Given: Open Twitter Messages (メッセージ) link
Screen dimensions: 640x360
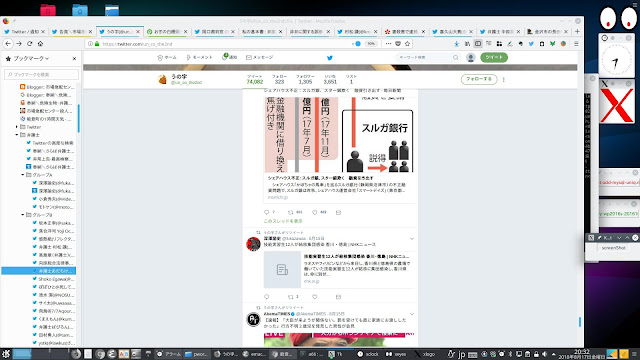Looking at the screenshot, I should pos(259,58).
